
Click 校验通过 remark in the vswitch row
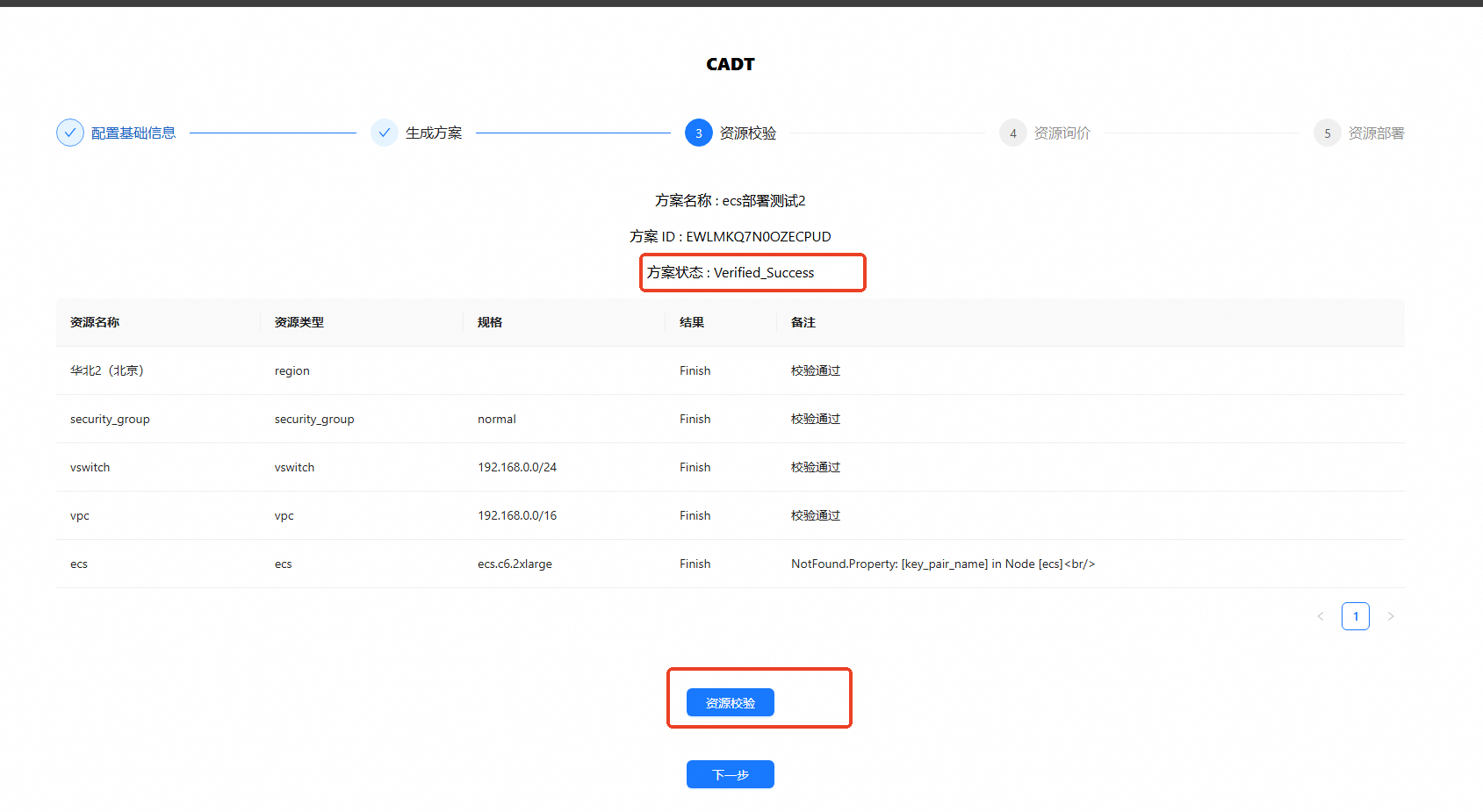point(816,467)
